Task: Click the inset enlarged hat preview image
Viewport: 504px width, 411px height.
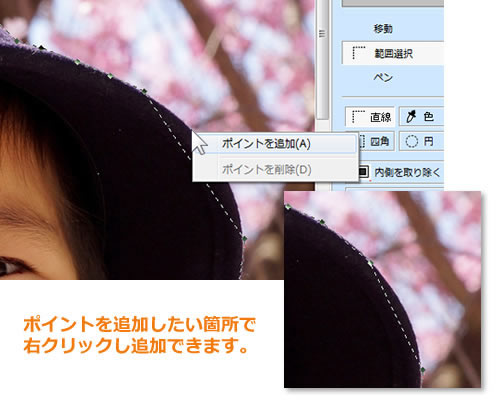Action: click(x=383, y=289)
